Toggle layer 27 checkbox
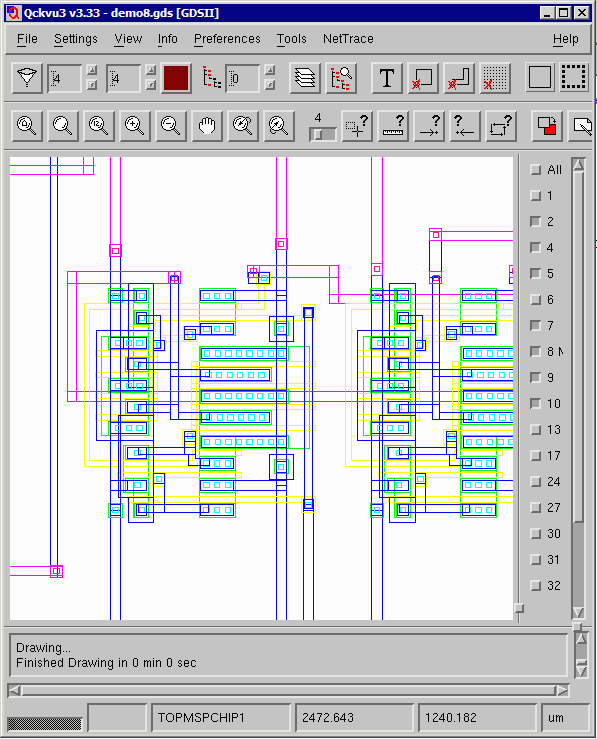Viewport: 597px width, 739px height. tap(536, 508)
